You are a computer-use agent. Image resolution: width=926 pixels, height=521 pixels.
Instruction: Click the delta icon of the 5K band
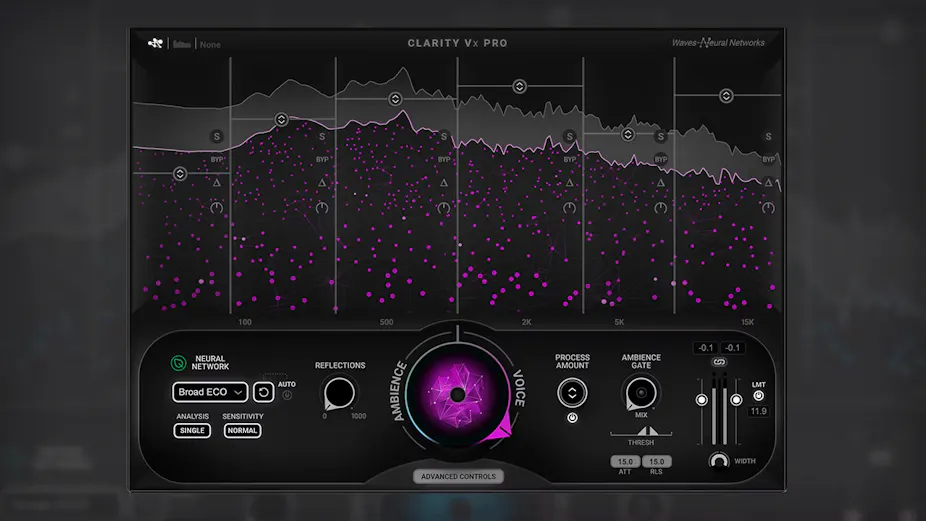[x=661, y=183]
